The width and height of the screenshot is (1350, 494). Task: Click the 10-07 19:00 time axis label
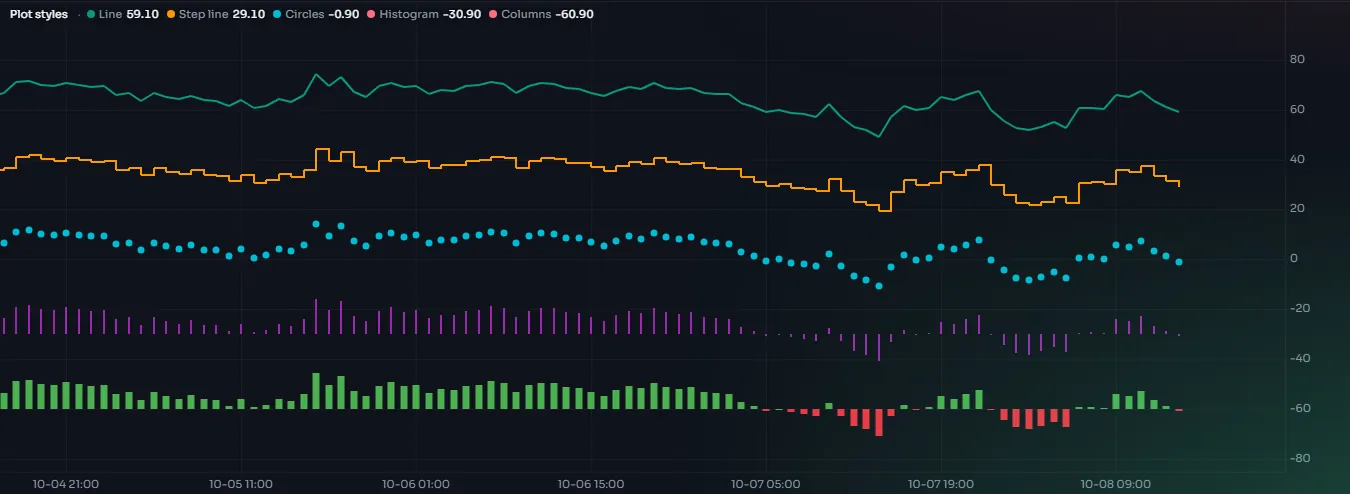pos(940,484)
